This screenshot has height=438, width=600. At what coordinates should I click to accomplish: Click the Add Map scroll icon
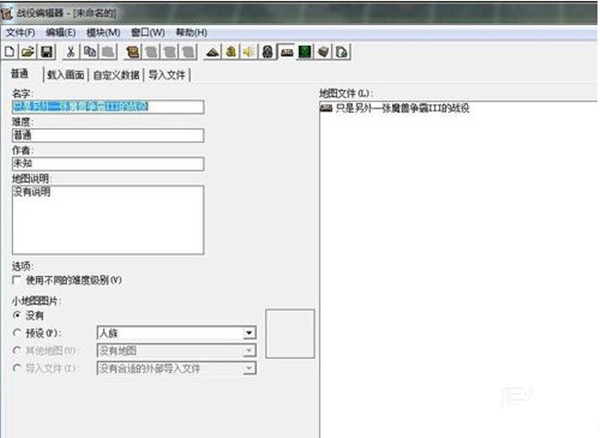click(x=132, y=52)
